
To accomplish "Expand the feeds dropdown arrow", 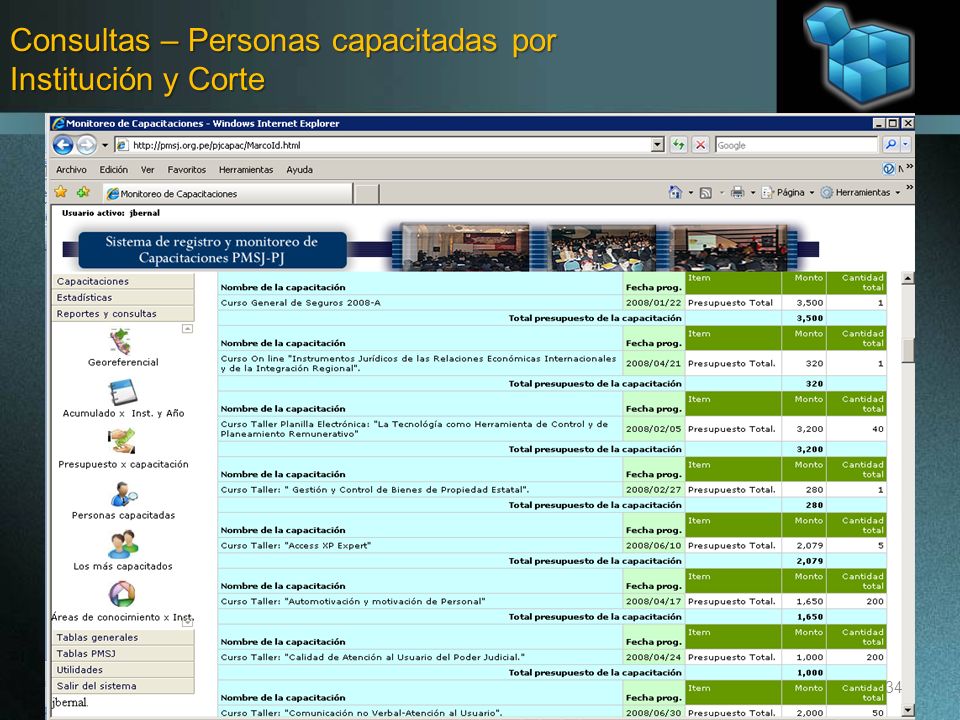I will (721, 193).
